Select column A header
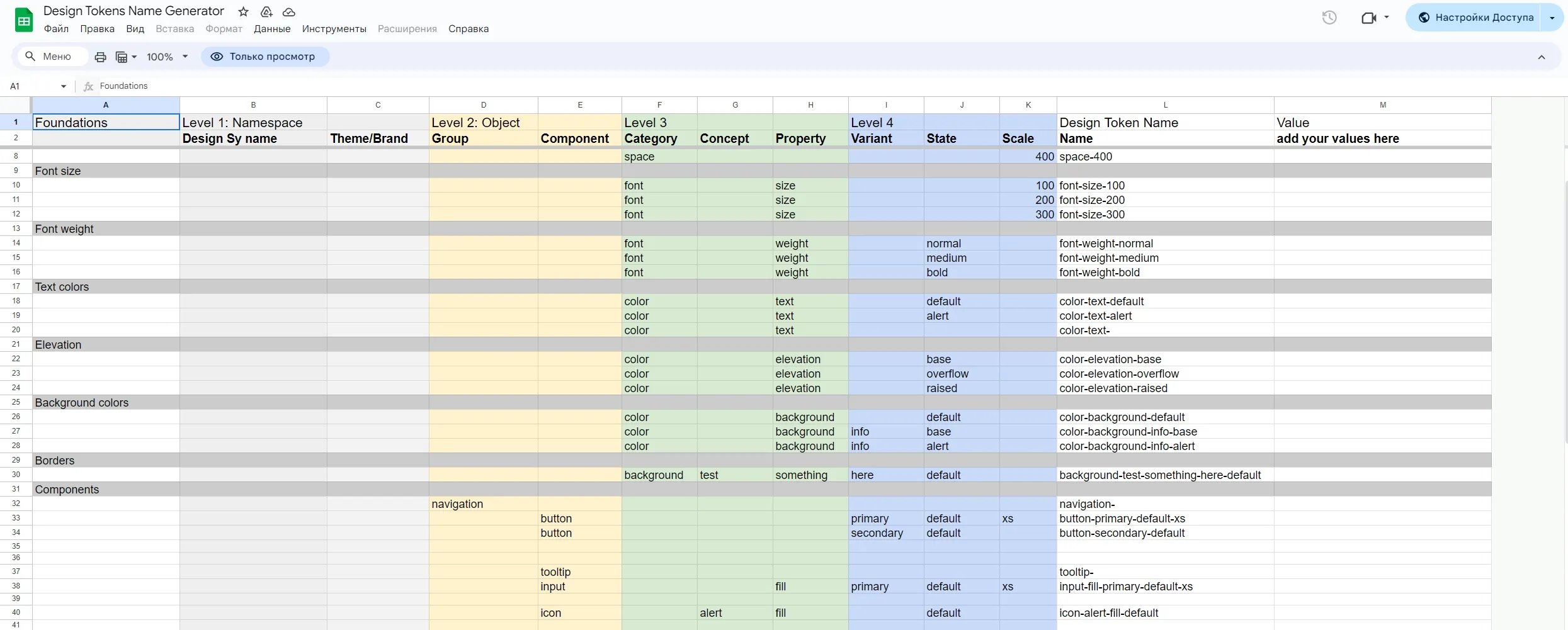The height and width of the screenshot is (630, 1568). click(x=106, y=105)
